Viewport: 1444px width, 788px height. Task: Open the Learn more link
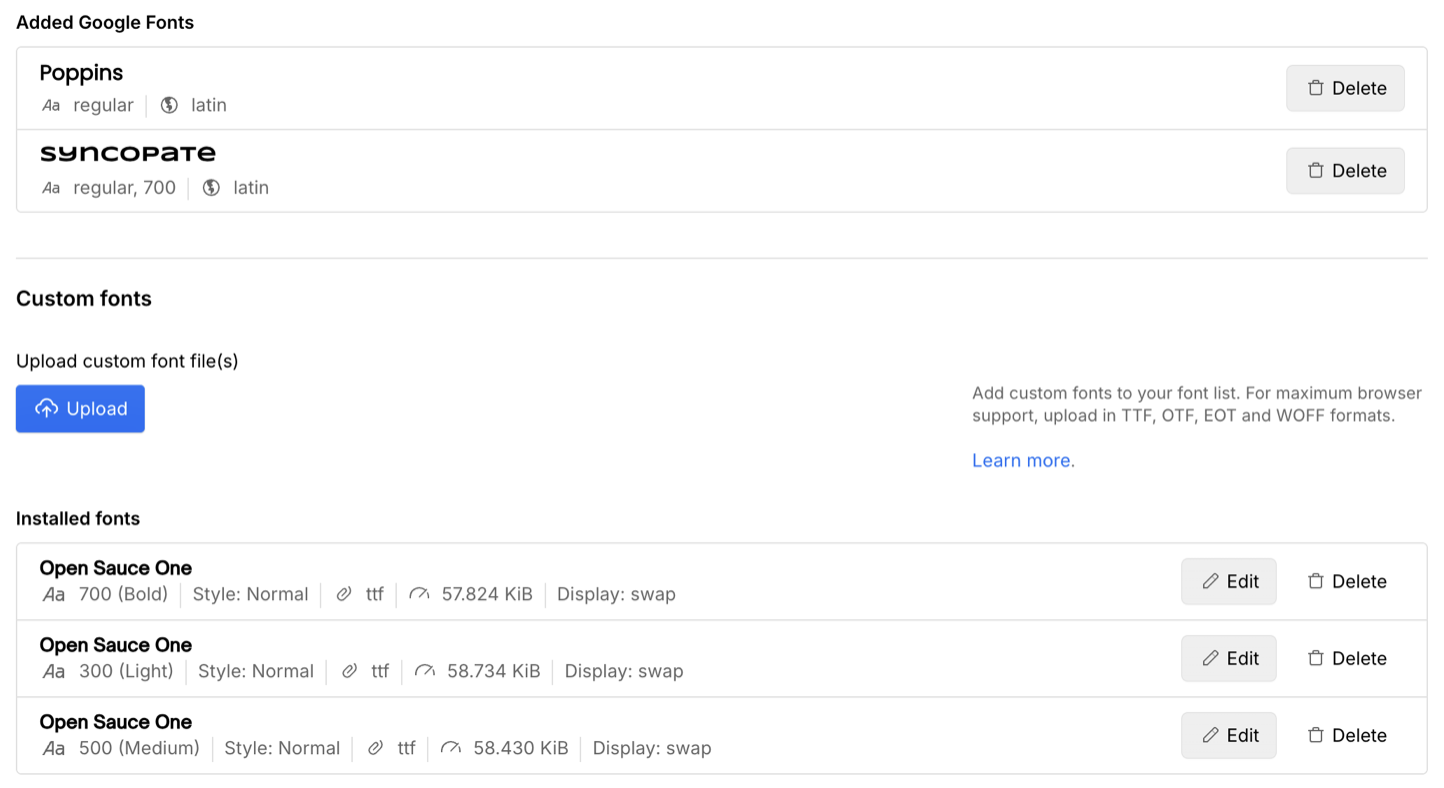point(1021,461)
